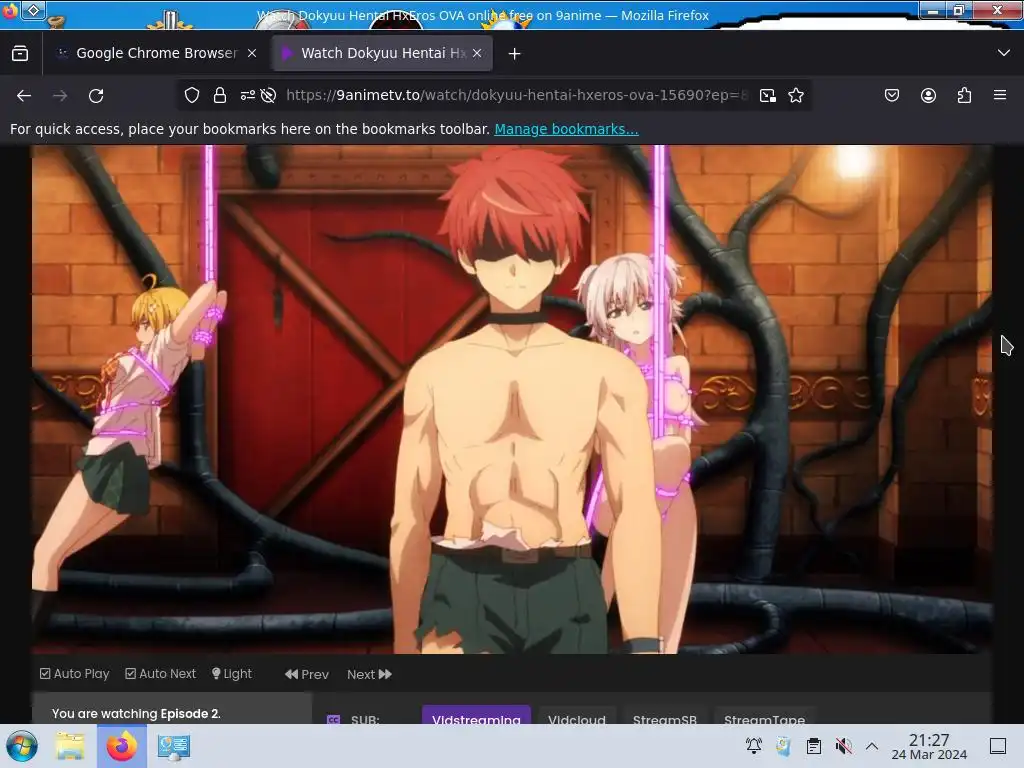The height and width of the screenshot is (768, 1024).
Task: Choose the StreamSB server
Action: click(x=665, y=715)
